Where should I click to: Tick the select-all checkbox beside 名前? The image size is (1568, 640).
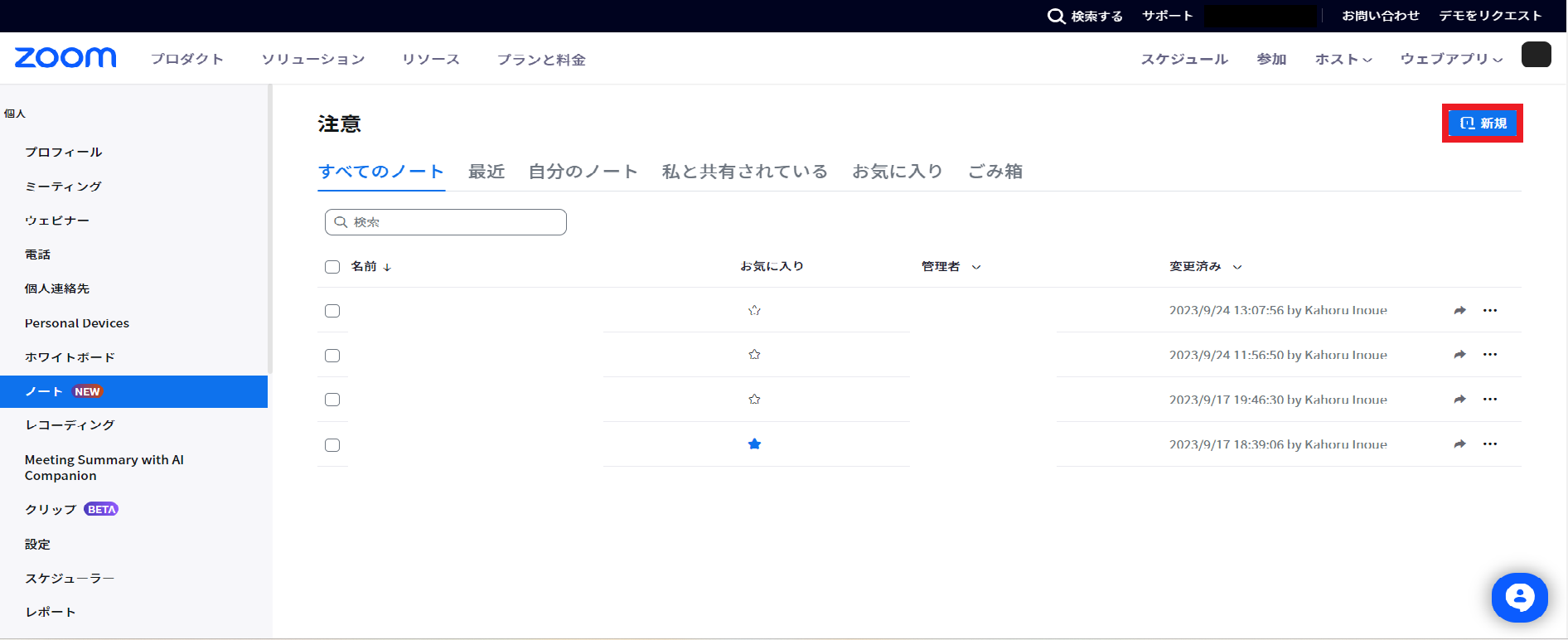click(x=332, y=267)
